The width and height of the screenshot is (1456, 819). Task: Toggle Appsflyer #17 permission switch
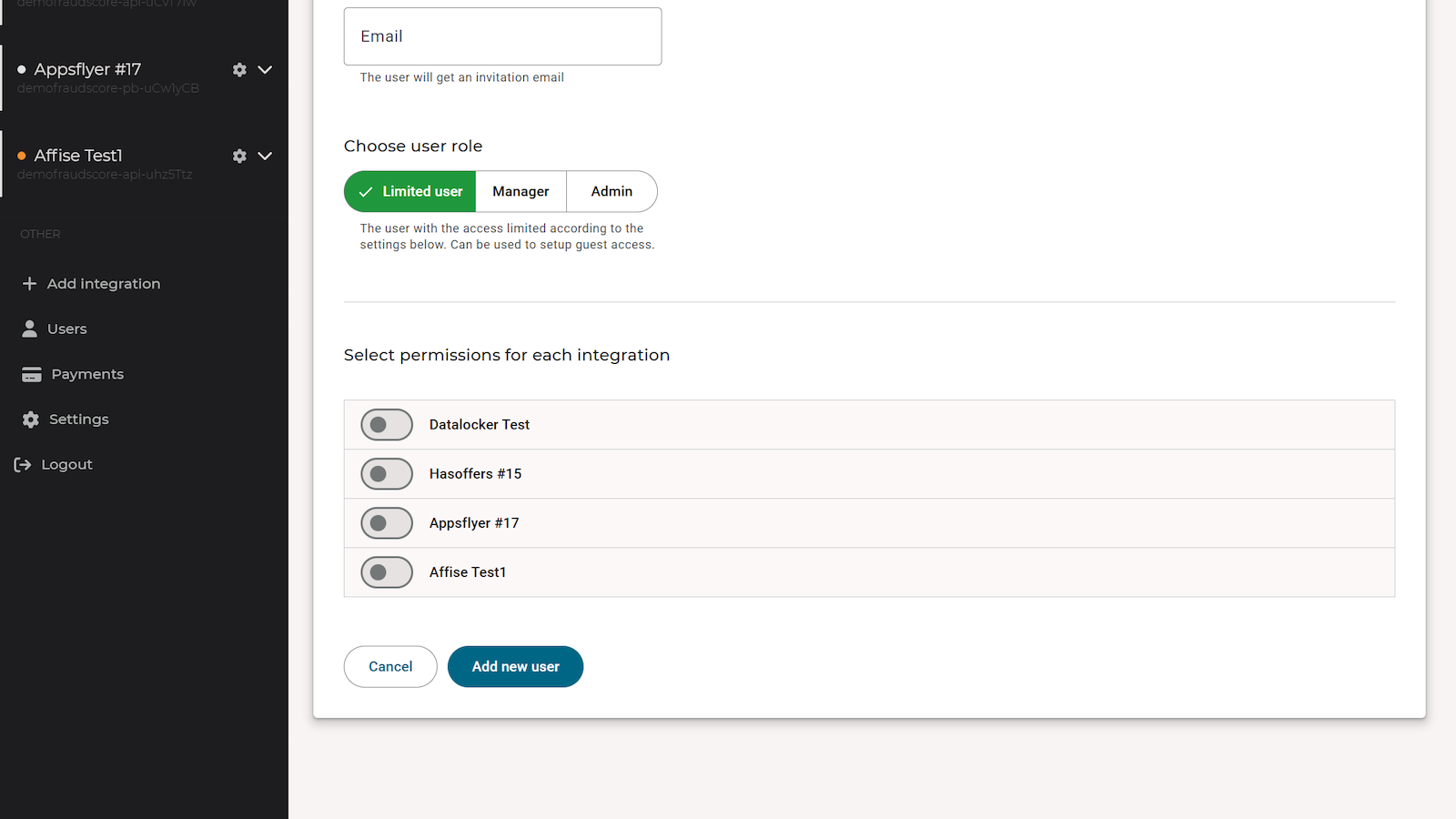[387, 523]
